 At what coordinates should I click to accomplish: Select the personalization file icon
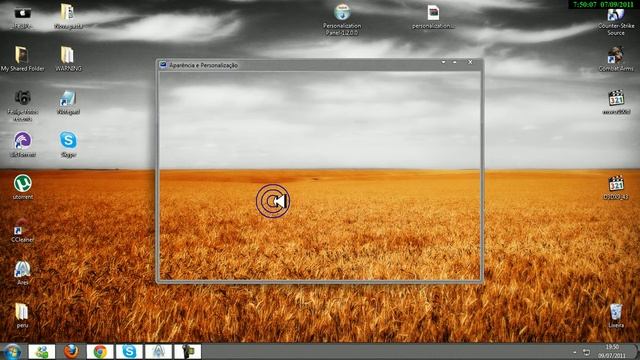[433, 13]
